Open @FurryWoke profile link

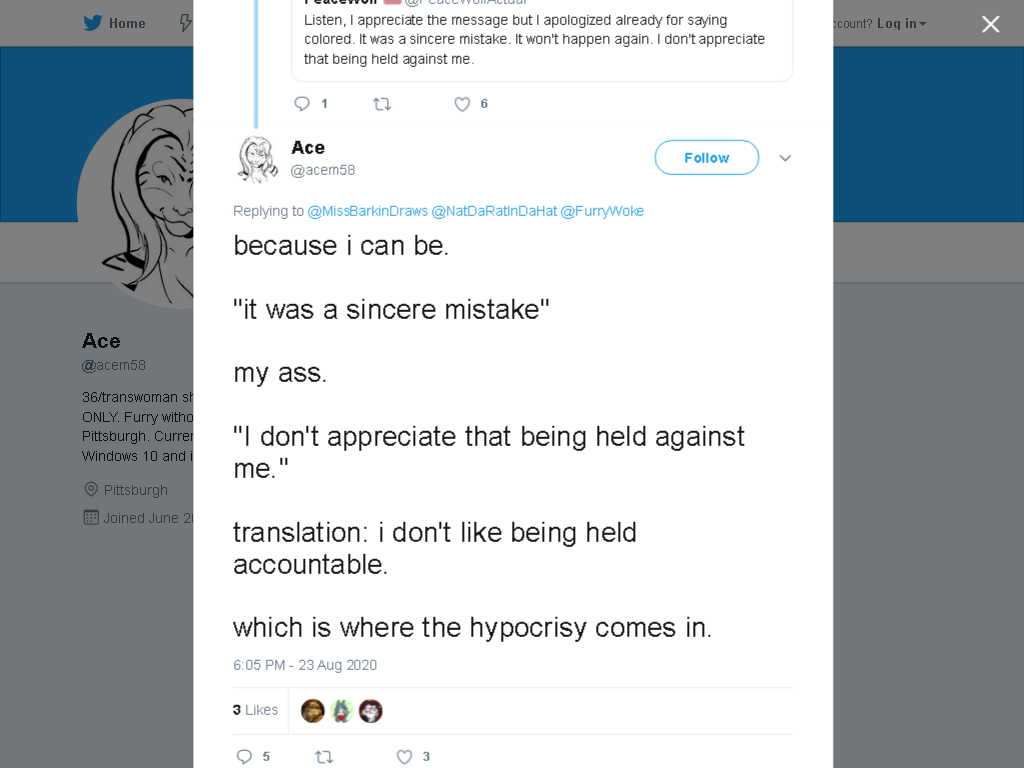click(x=602, y=211)
